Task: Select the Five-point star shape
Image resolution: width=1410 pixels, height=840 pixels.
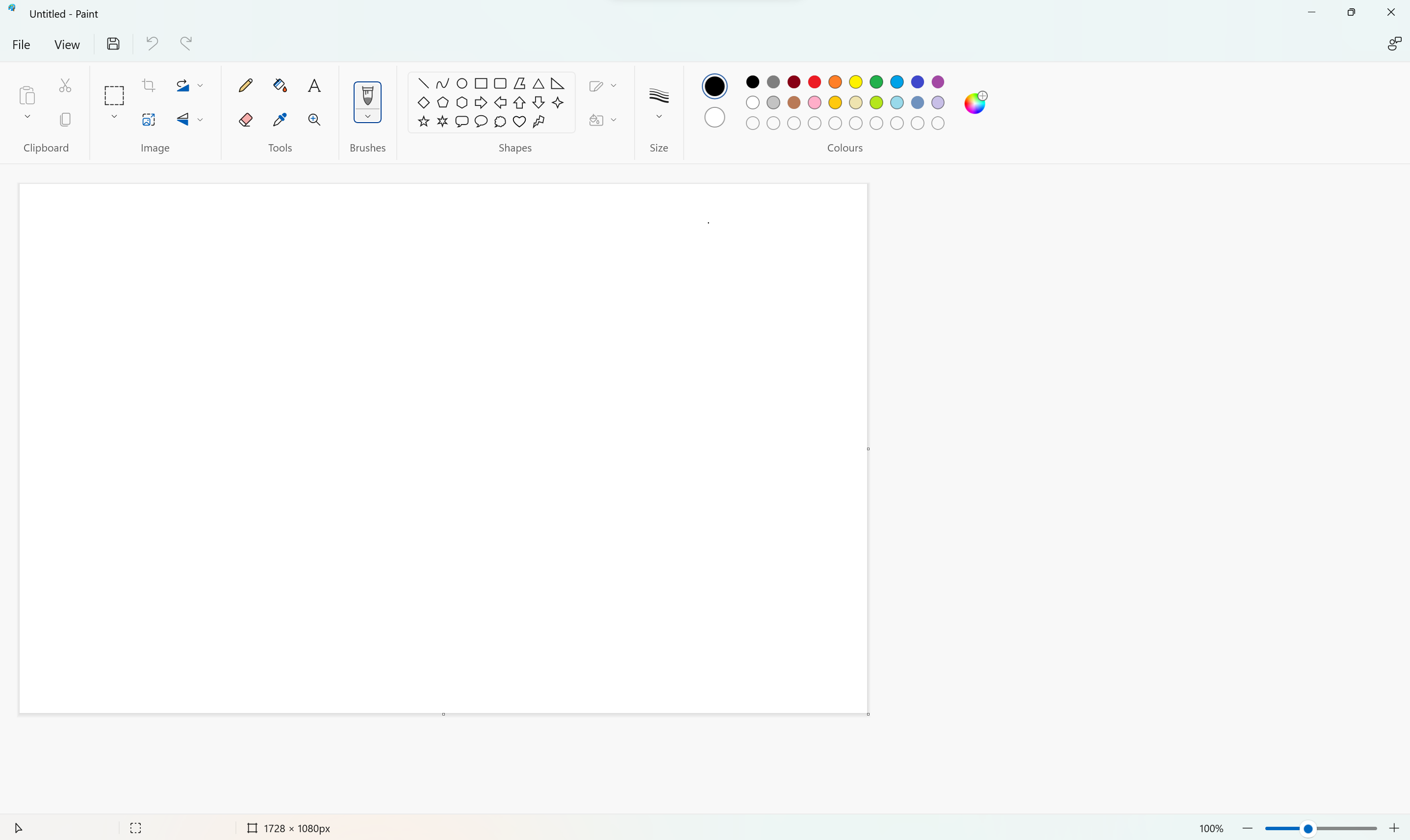Action: pos(423,121)
